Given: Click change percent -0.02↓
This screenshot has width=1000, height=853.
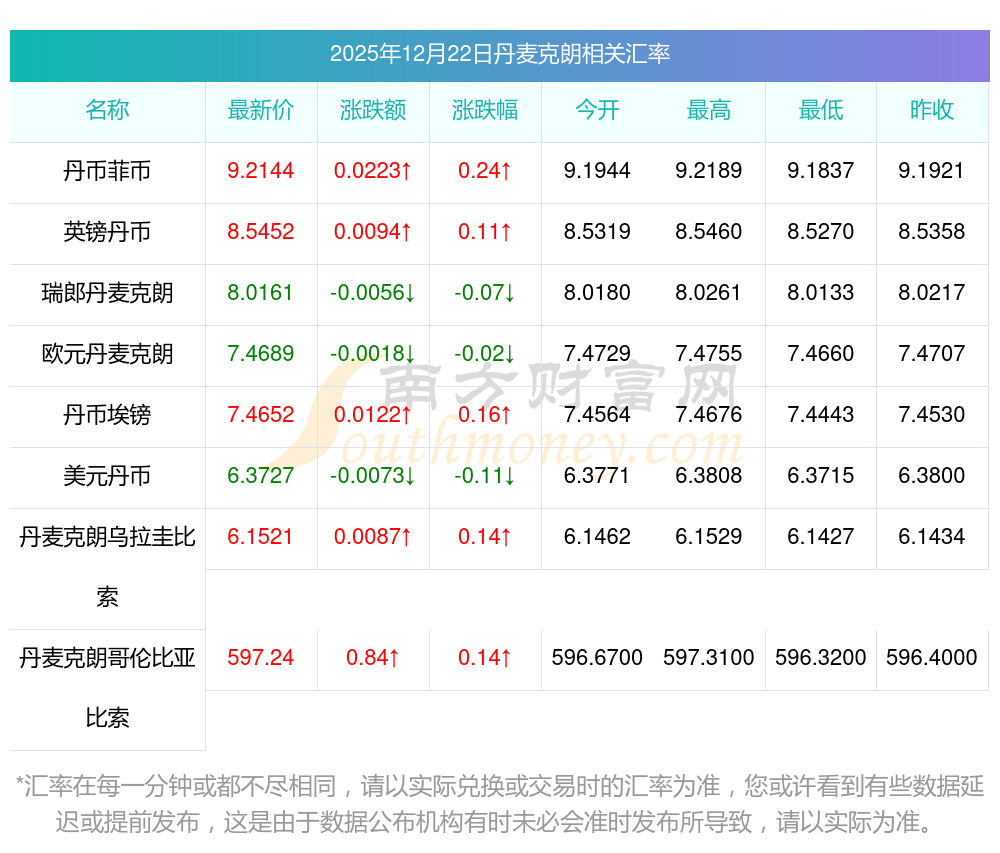Looking at the screenshot, I should pyautogui.click(x=485, y=353).
